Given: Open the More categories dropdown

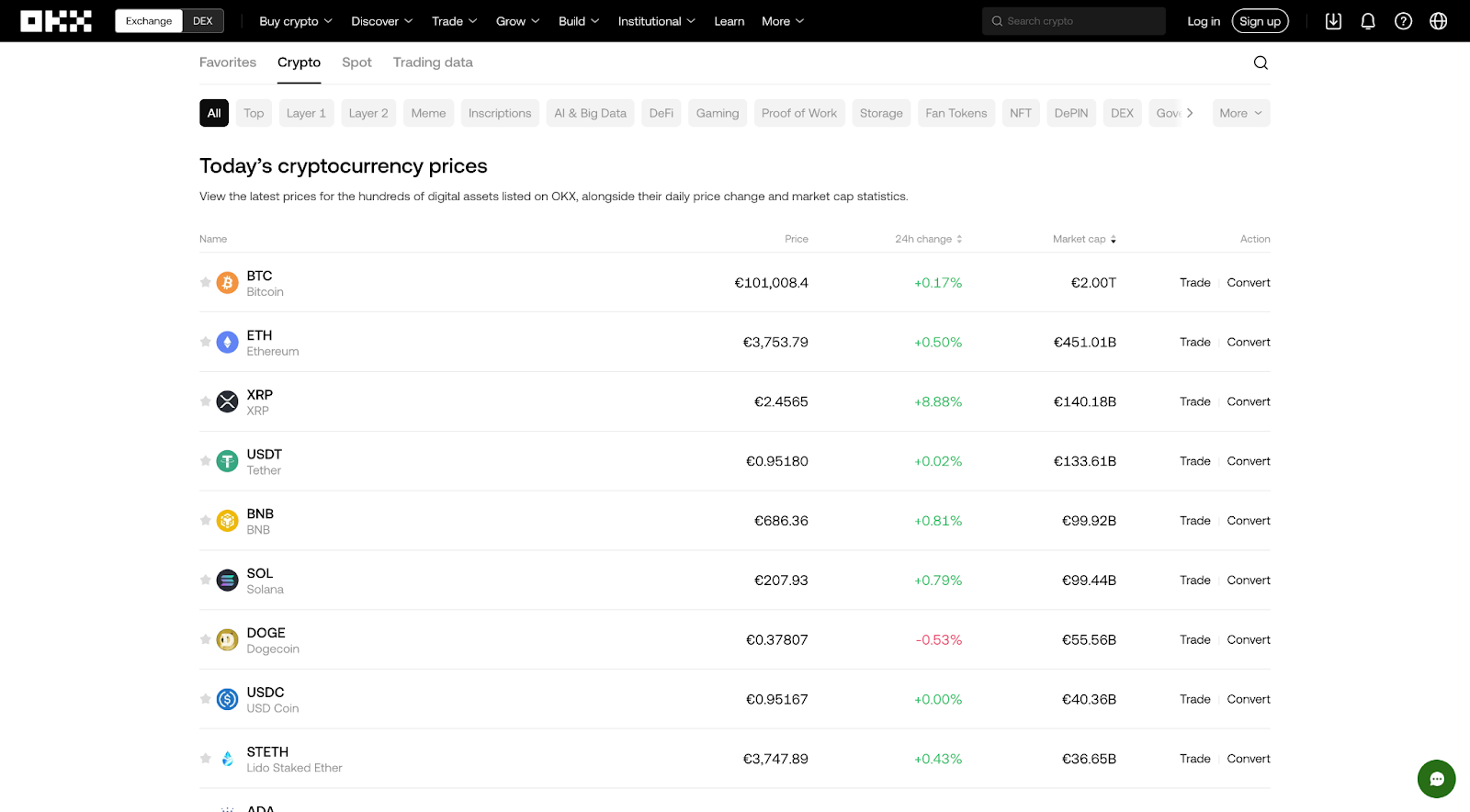Looking at the screenshot, I should pos(1240,113).
